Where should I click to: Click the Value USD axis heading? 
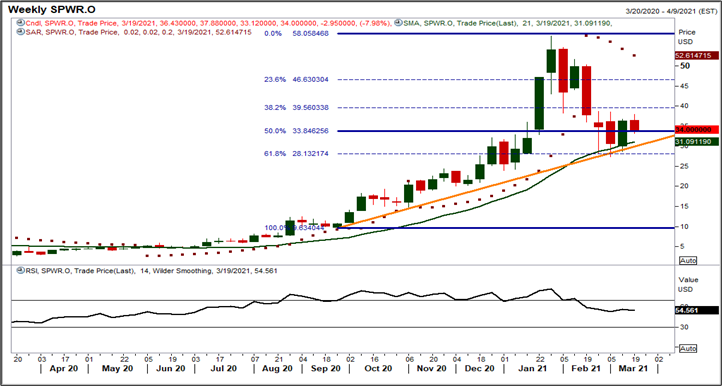(688, 284)
